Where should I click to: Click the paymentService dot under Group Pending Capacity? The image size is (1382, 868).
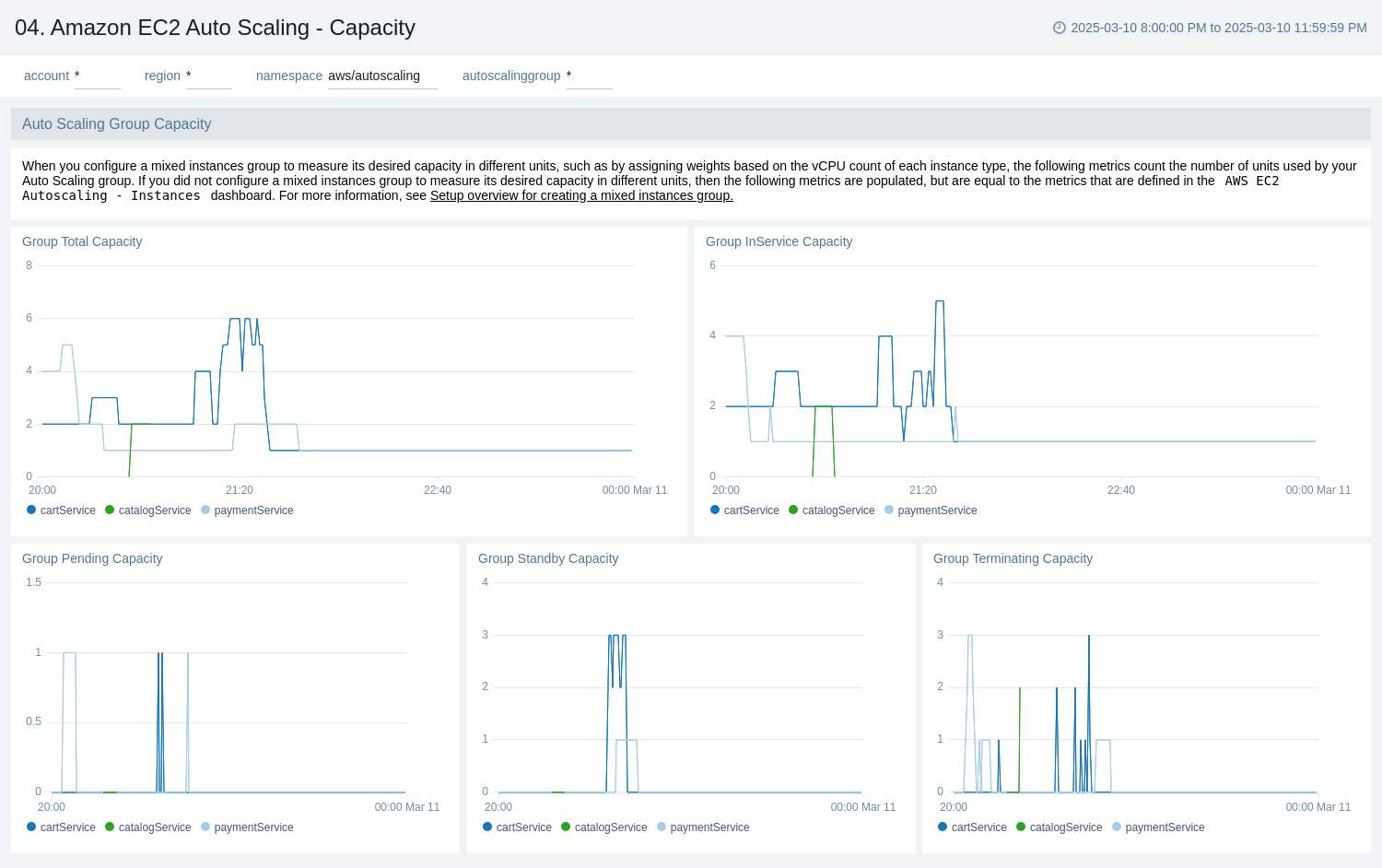pyautogui.click(x=207, y=827)
